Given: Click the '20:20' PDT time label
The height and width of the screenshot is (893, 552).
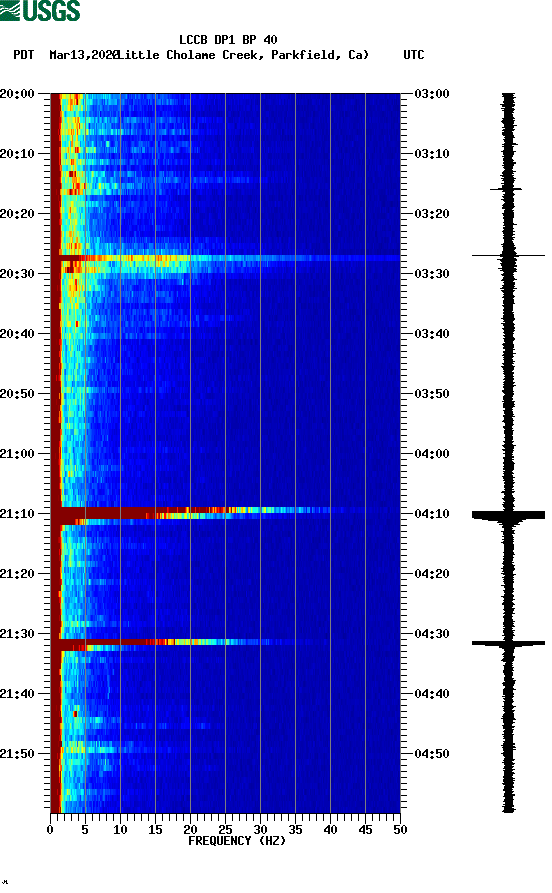Looking at the screenshot, I should 17,214.
